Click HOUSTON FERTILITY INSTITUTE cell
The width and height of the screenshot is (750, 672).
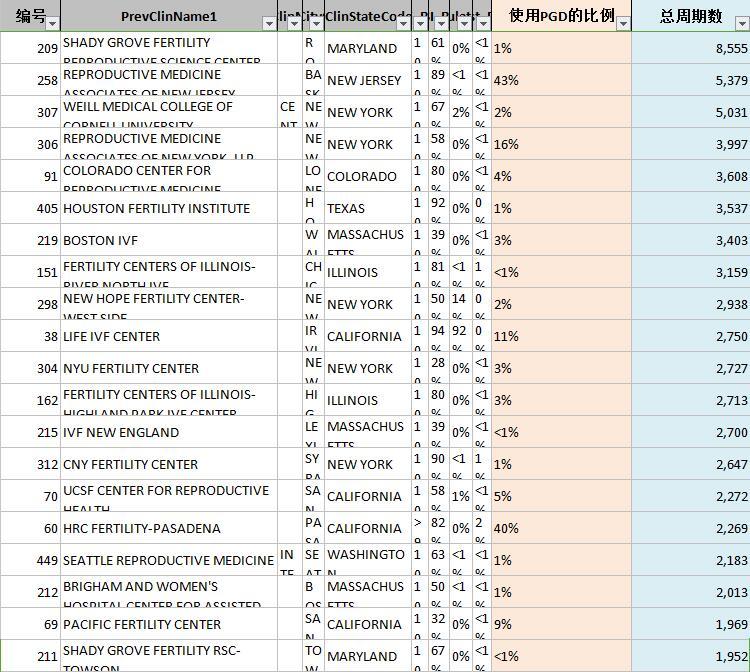169,208
